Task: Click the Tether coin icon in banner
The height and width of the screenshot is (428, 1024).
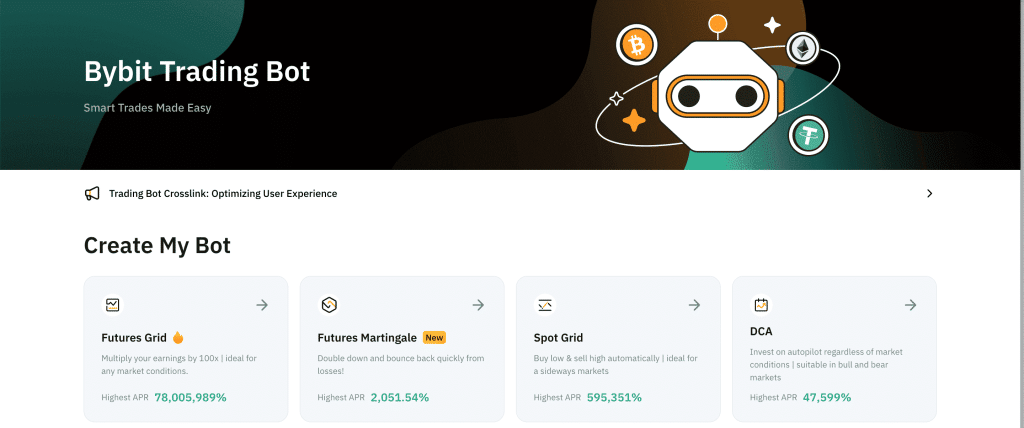Action: [808, 134]
